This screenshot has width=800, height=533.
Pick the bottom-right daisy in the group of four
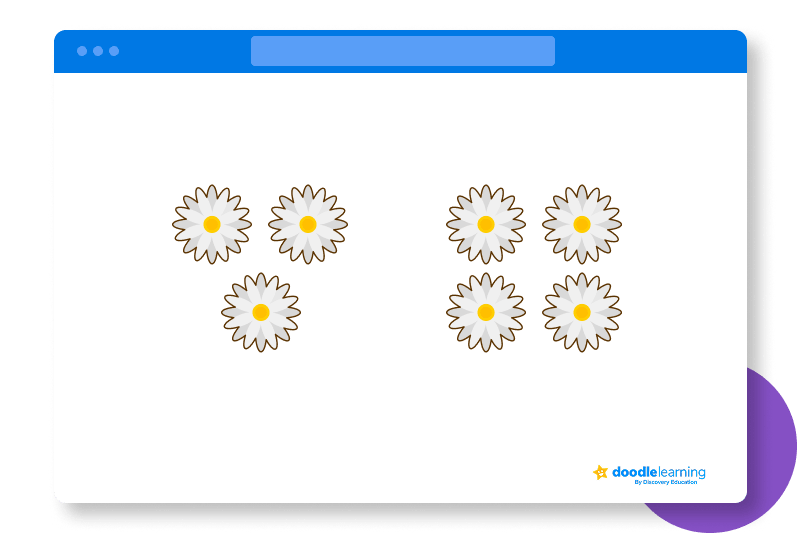click(582, 312)
